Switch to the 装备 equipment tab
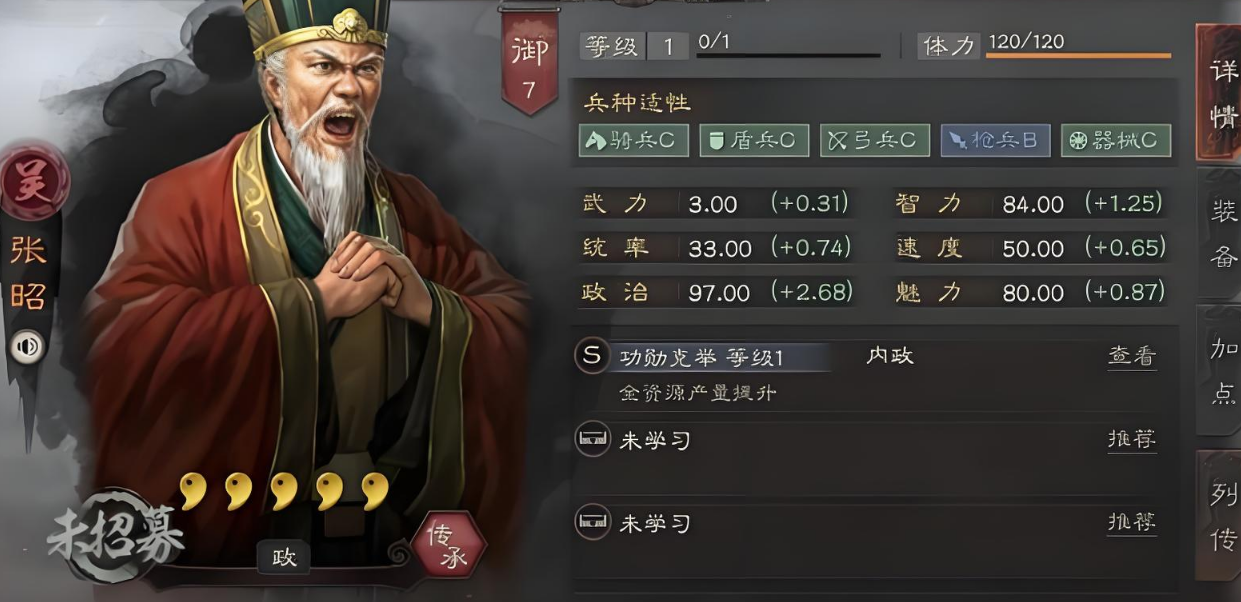 point(1220,232)
